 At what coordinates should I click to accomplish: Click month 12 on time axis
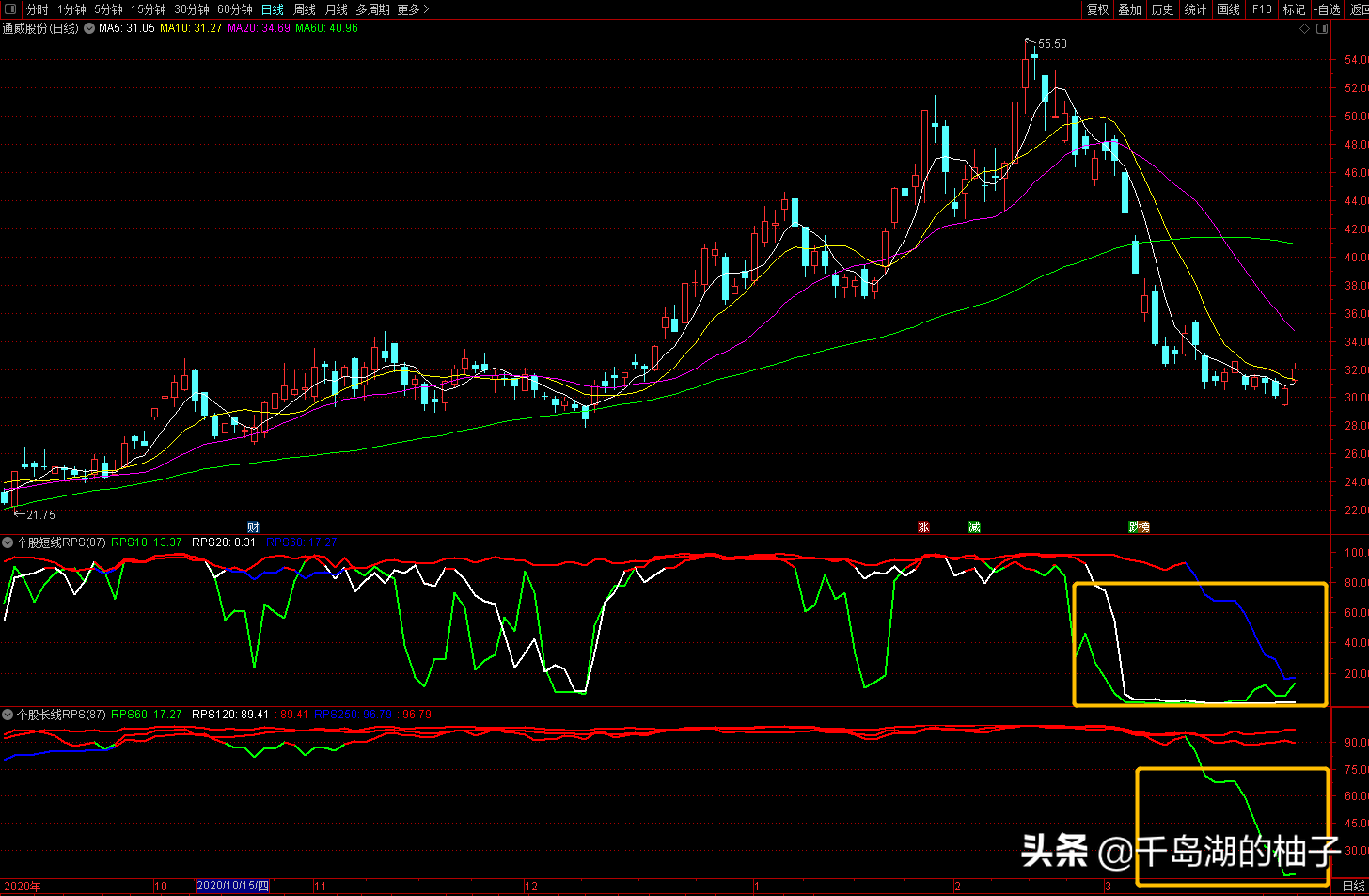[531, 887]
